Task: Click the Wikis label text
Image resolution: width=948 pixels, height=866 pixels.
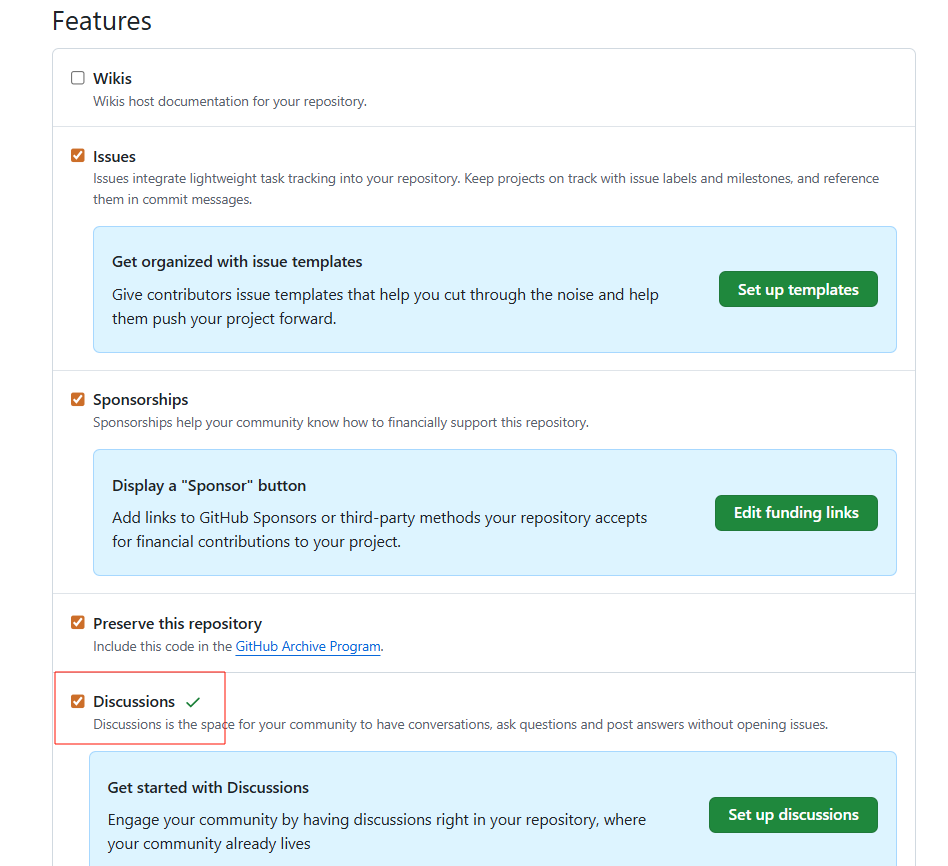Action: pyautogui.click(x=112, y=78)
